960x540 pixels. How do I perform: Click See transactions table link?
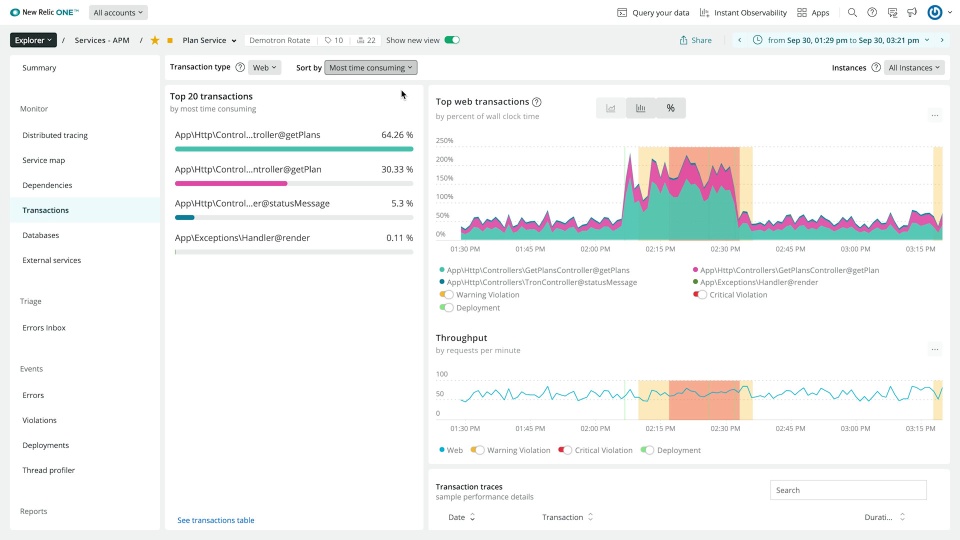point(216,520)
